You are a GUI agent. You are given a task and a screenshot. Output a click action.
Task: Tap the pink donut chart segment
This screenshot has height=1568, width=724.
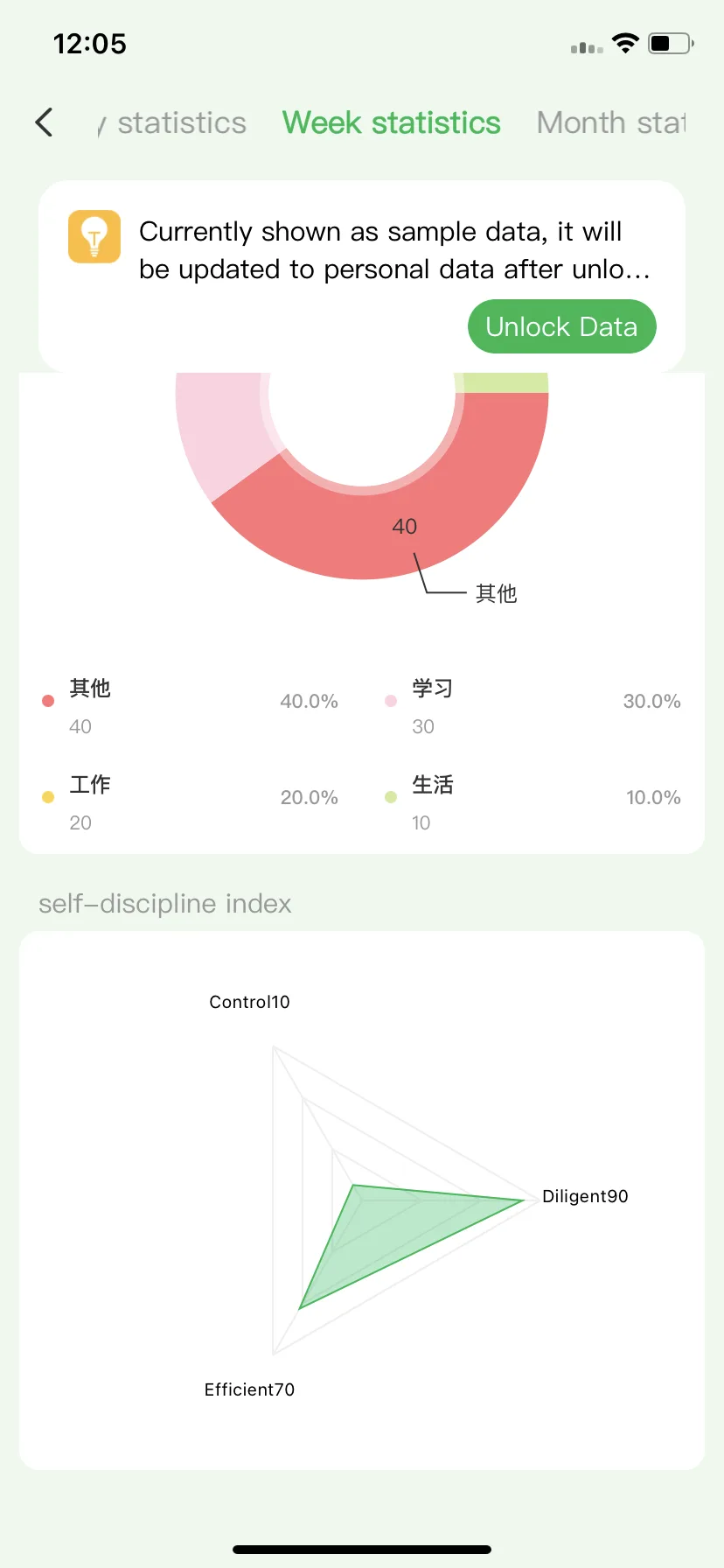pyautogui.click(x=223, y=429)
